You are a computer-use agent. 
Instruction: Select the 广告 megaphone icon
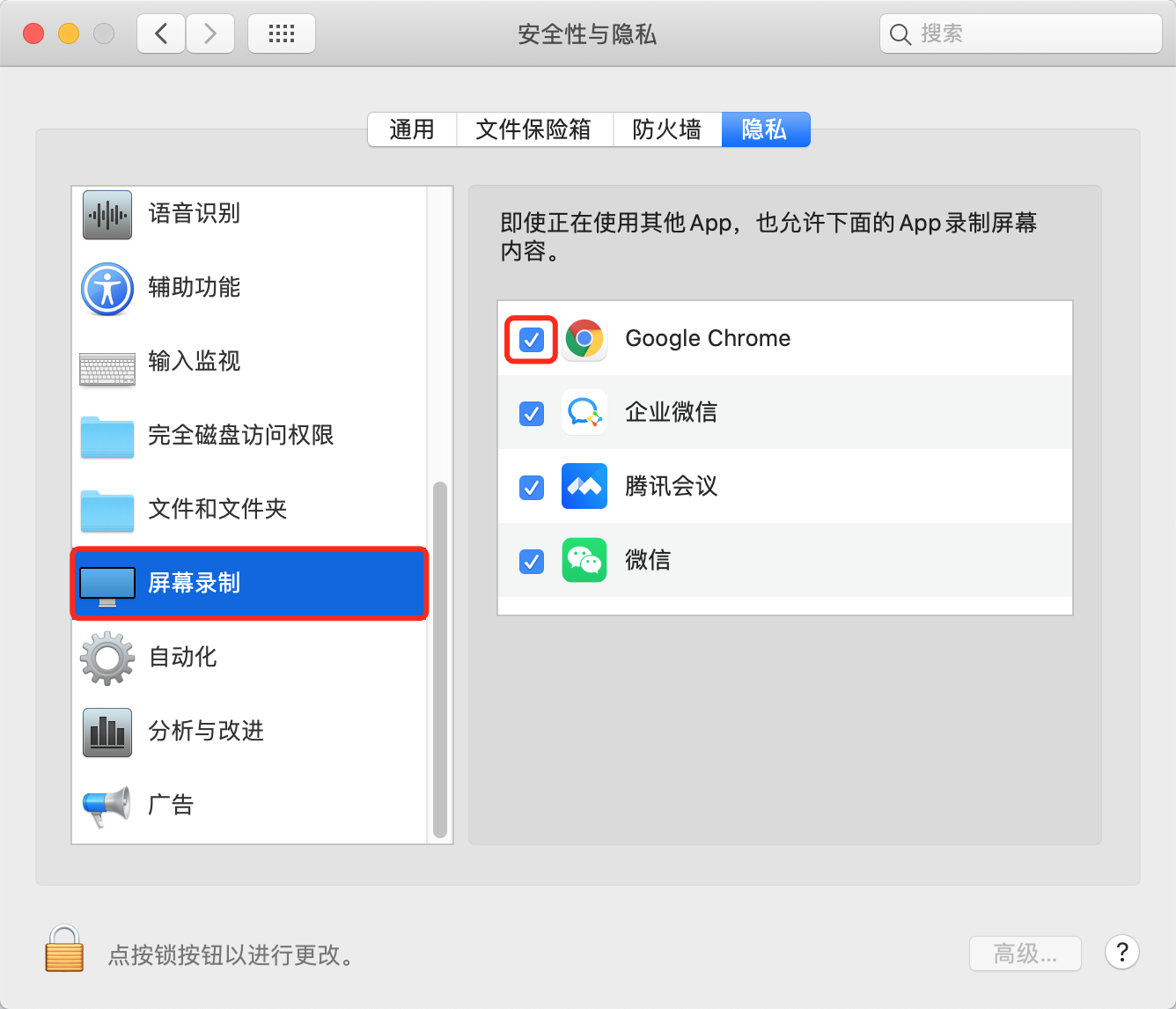point(107,806)
